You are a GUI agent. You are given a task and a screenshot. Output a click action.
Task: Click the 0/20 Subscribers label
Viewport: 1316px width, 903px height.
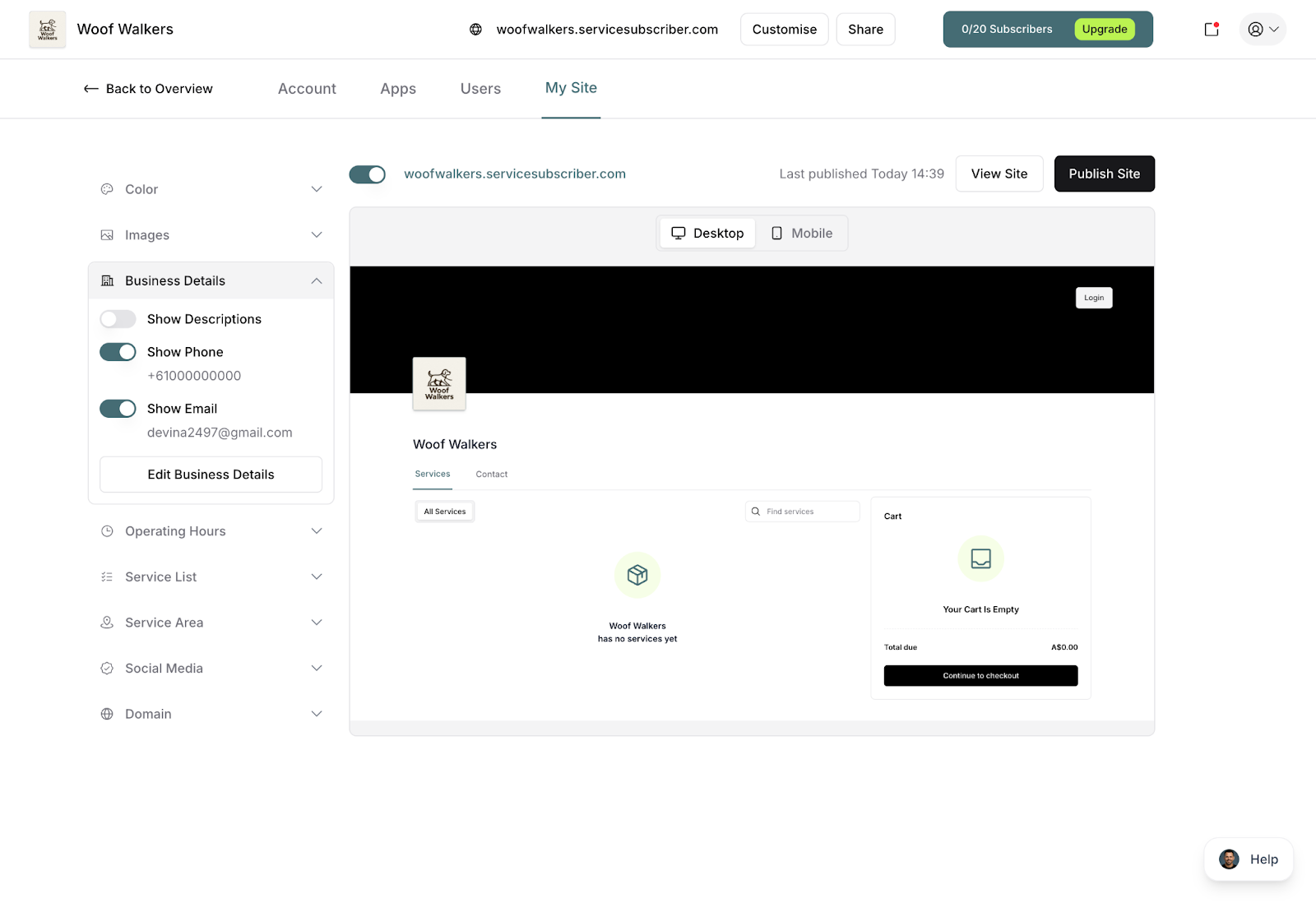pyautogui.click(x=1007, y=30)
